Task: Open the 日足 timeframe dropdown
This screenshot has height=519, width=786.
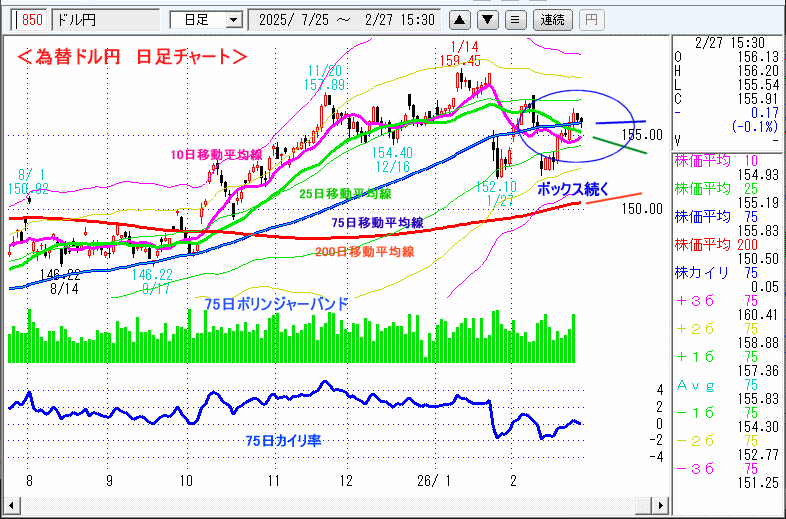Action: point(206,19)
